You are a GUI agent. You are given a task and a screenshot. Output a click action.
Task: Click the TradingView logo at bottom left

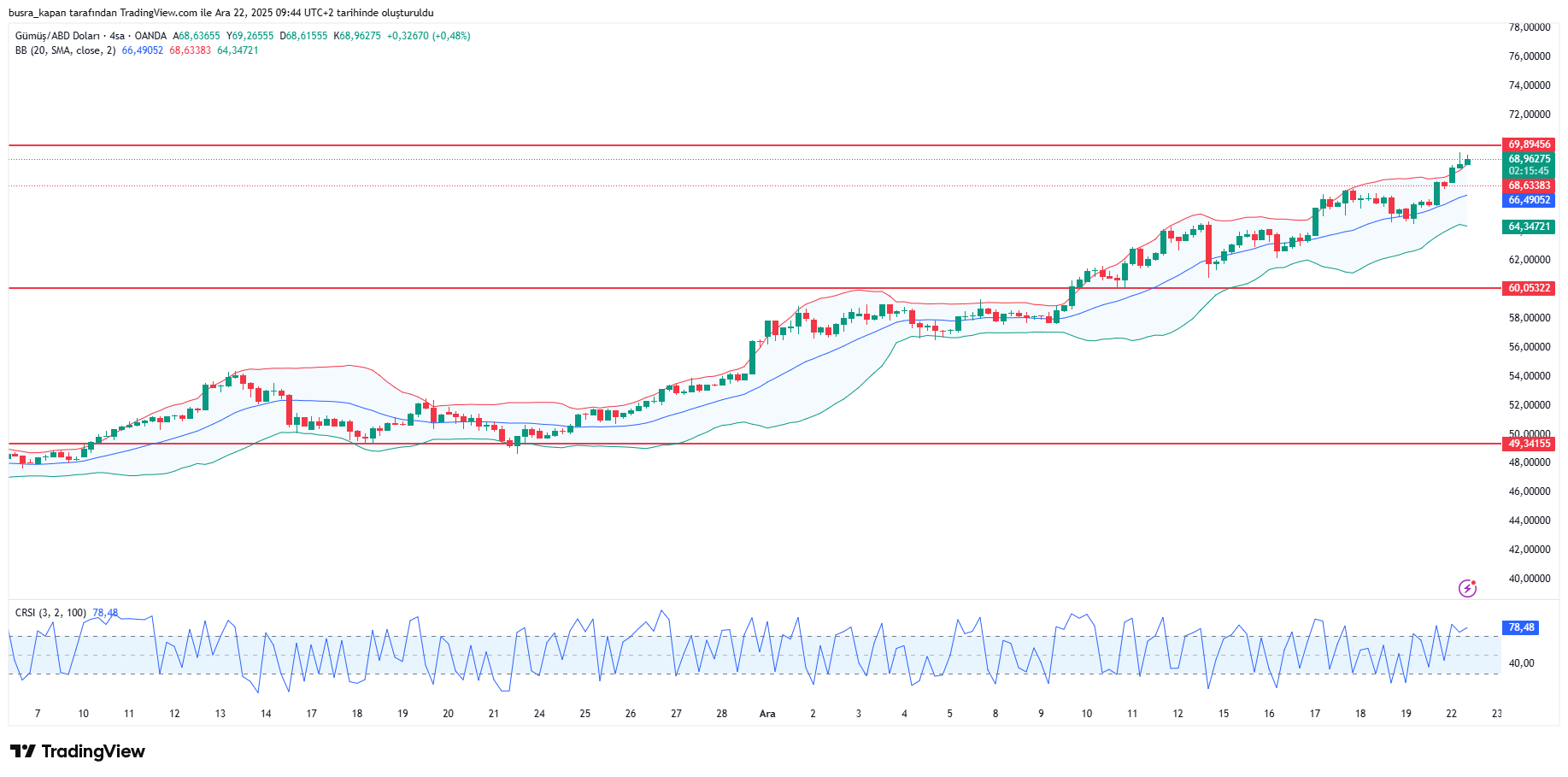pyautogui.click(x=78, y=751)
